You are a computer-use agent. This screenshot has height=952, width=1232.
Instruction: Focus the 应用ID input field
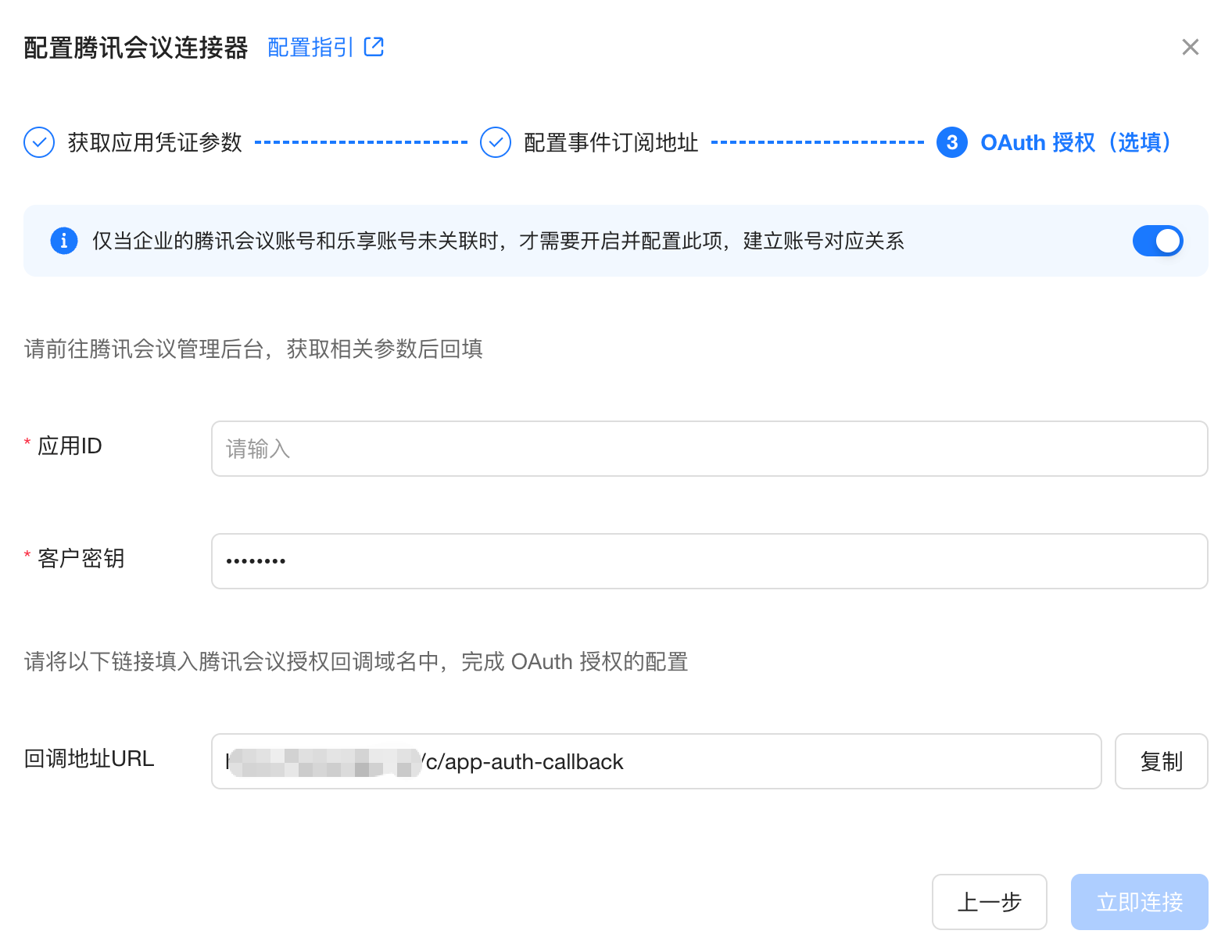click(x=710, y=449)
